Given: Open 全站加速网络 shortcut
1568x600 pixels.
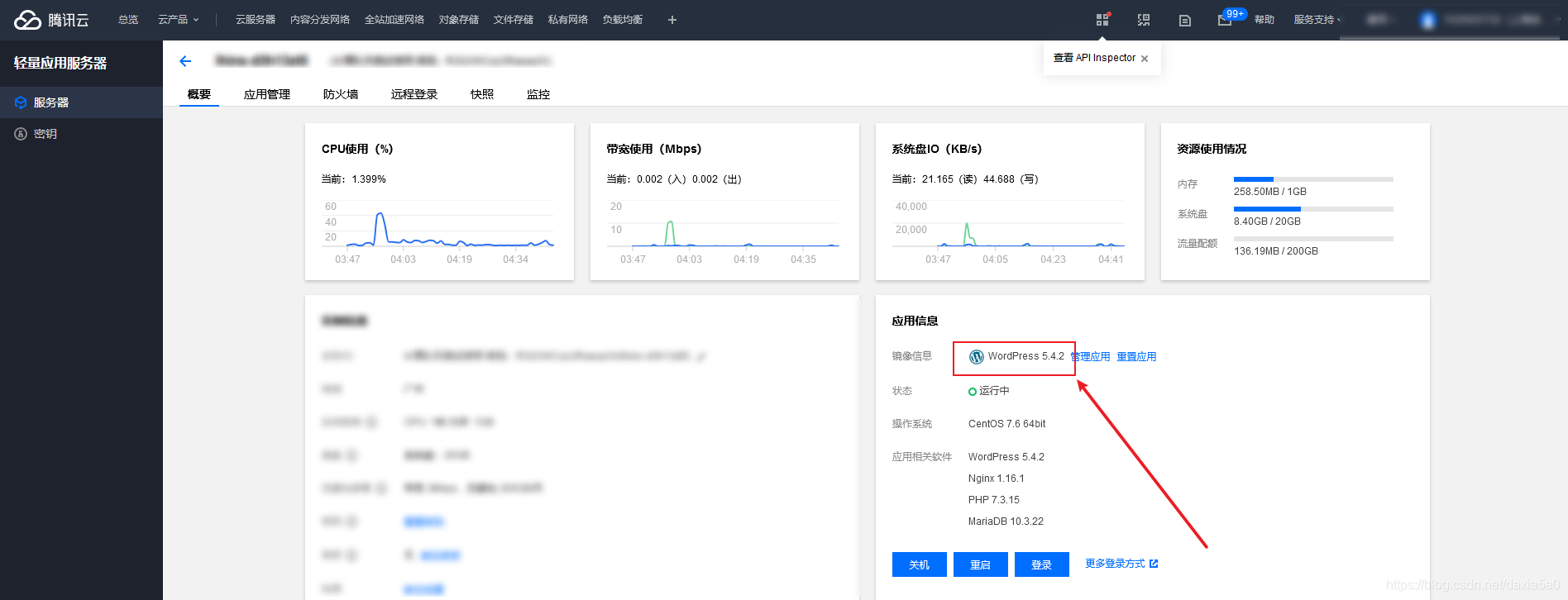Looking at the screenshot, I should 394,20.
